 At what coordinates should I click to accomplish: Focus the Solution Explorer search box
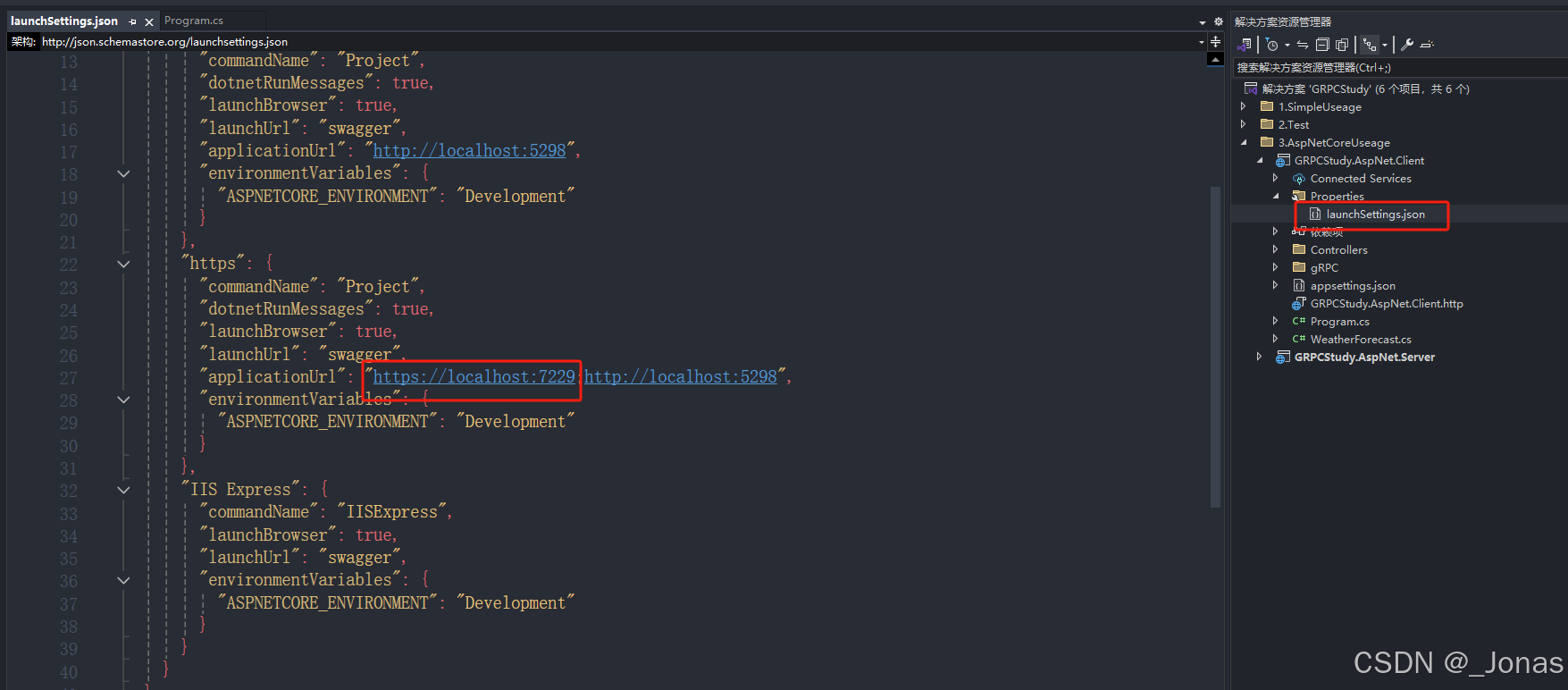click(x=1399, y=68)
